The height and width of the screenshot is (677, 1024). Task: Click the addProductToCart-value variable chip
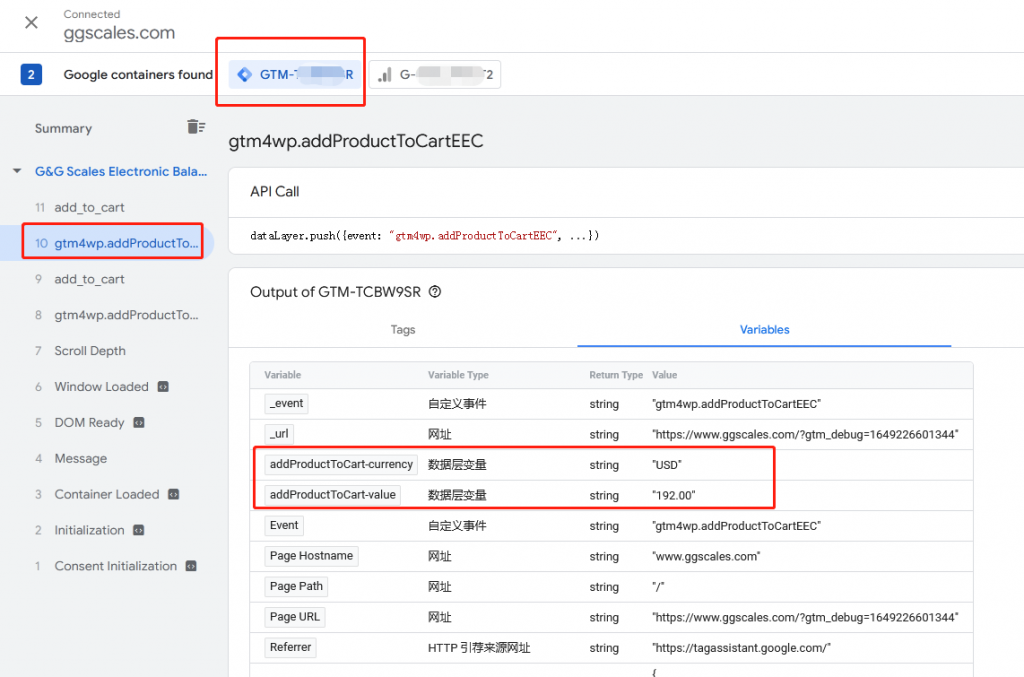332,495
